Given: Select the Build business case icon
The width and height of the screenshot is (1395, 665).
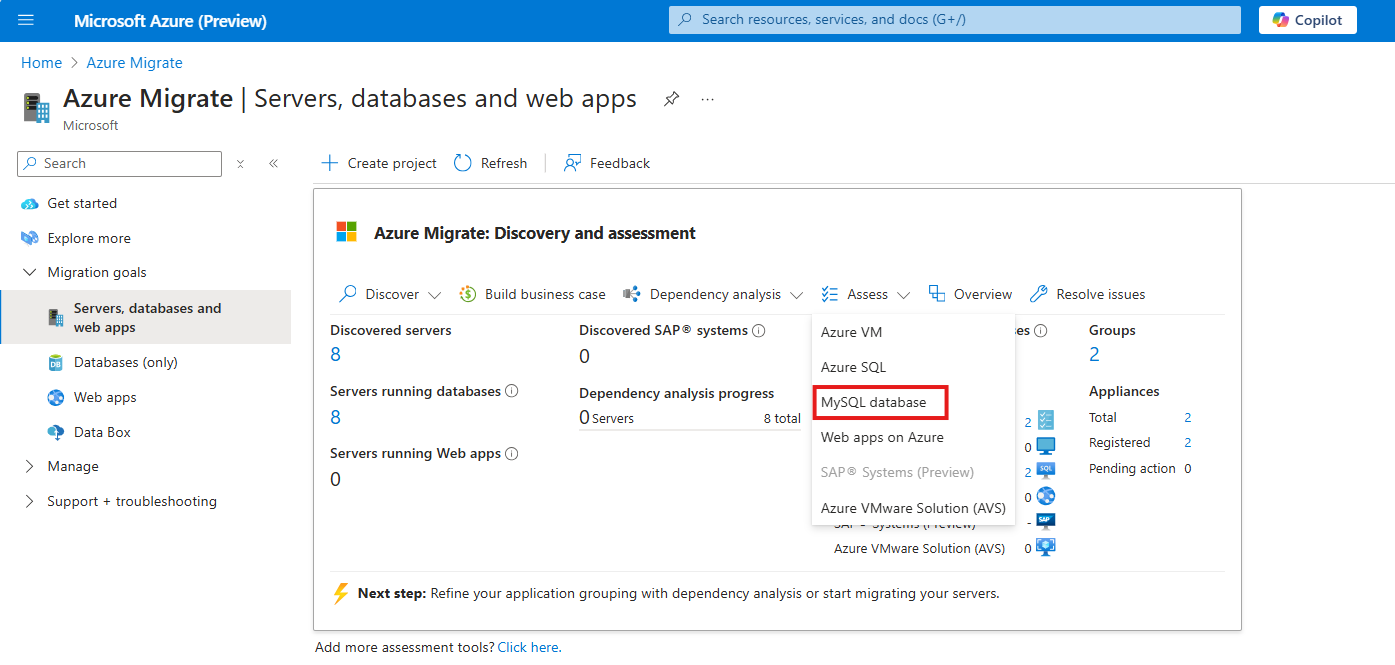Looking at the screenshot, I should click(x=466, y=293).
